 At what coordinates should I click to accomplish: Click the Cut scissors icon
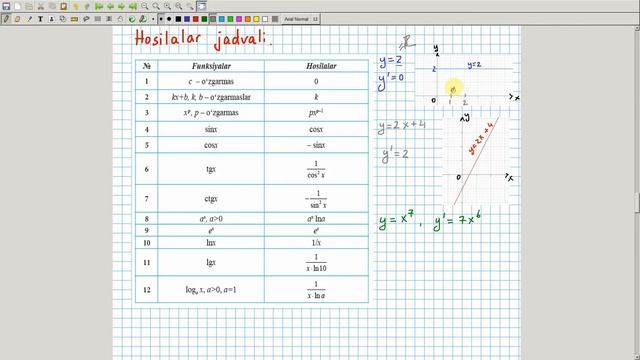[41, 6]
